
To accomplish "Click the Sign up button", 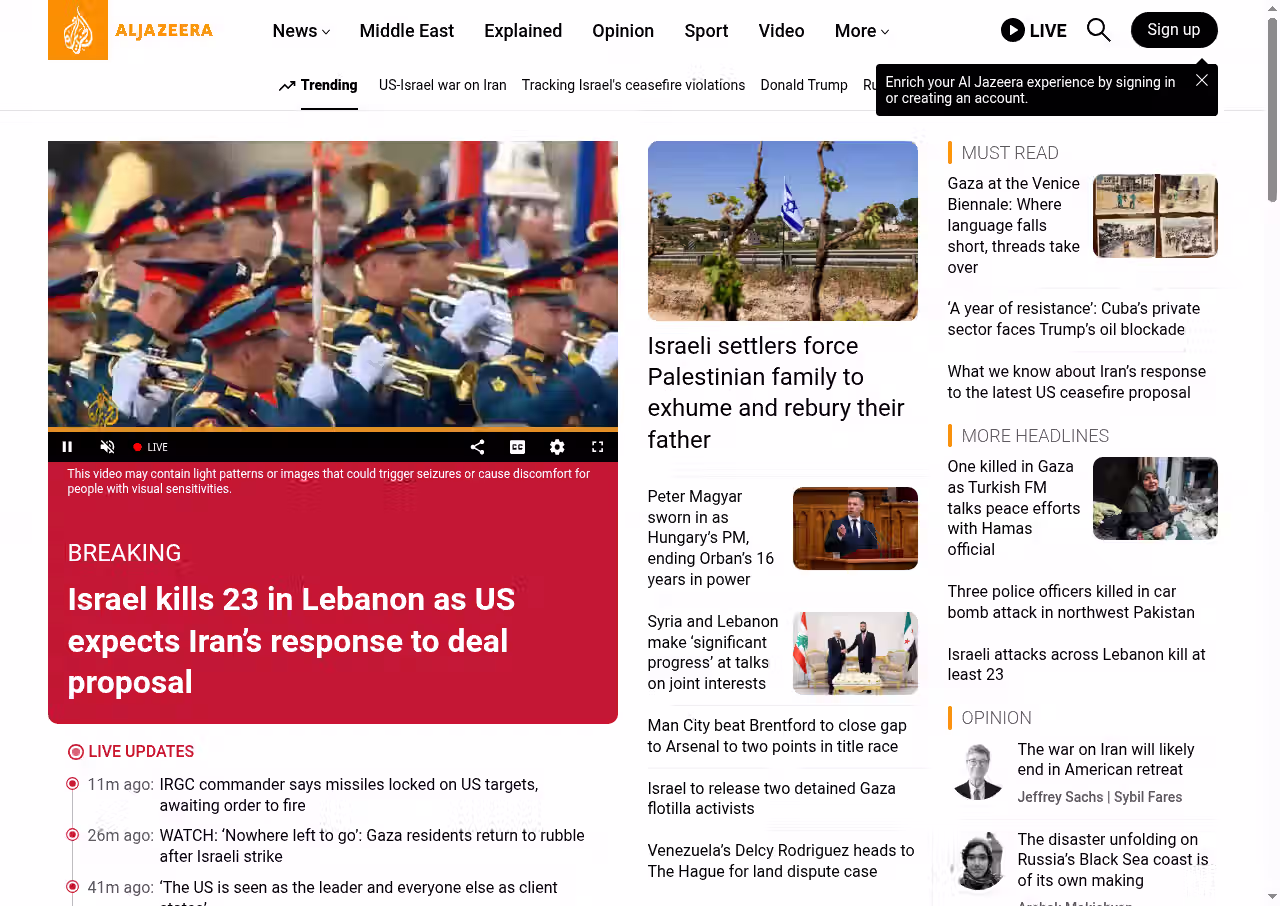I will (x=1174, y=30).
